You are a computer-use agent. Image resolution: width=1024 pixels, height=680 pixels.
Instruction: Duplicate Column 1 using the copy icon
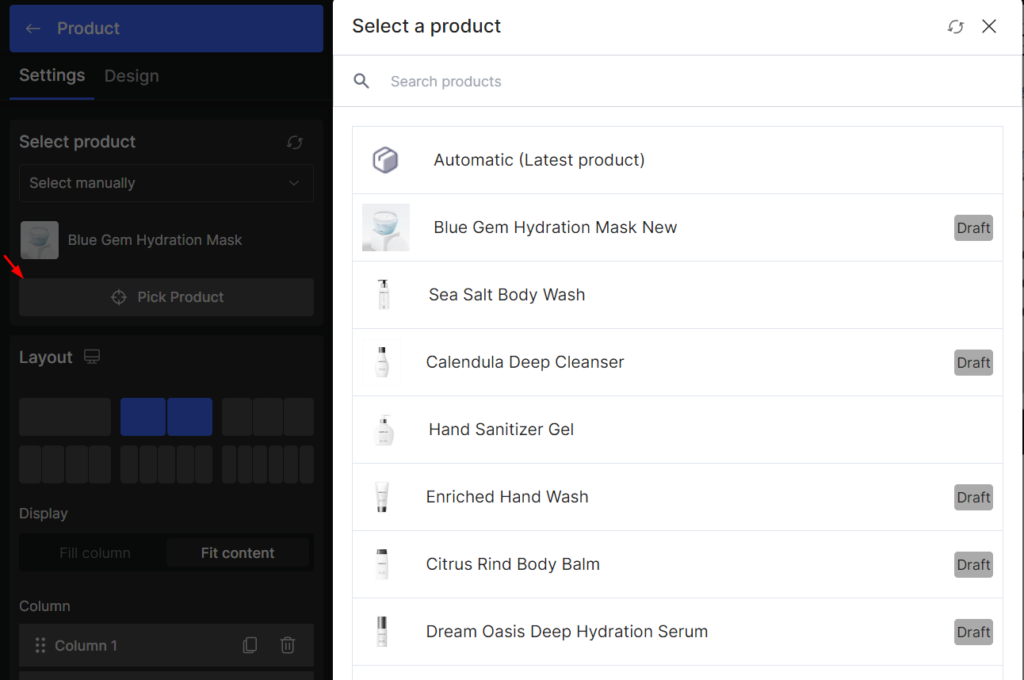point(249,645)
